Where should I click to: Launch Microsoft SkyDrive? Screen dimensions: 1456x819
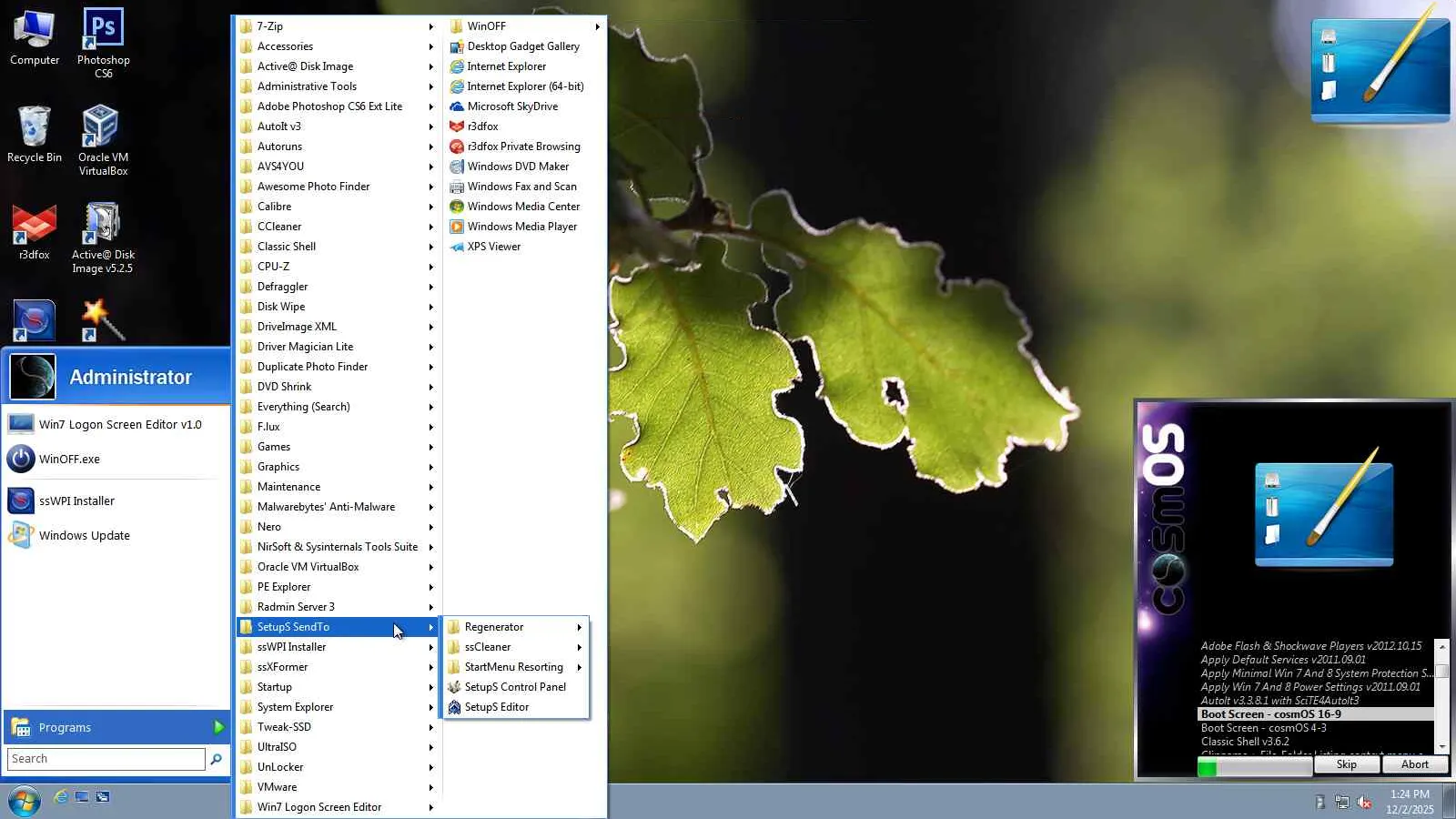point(512,106)
